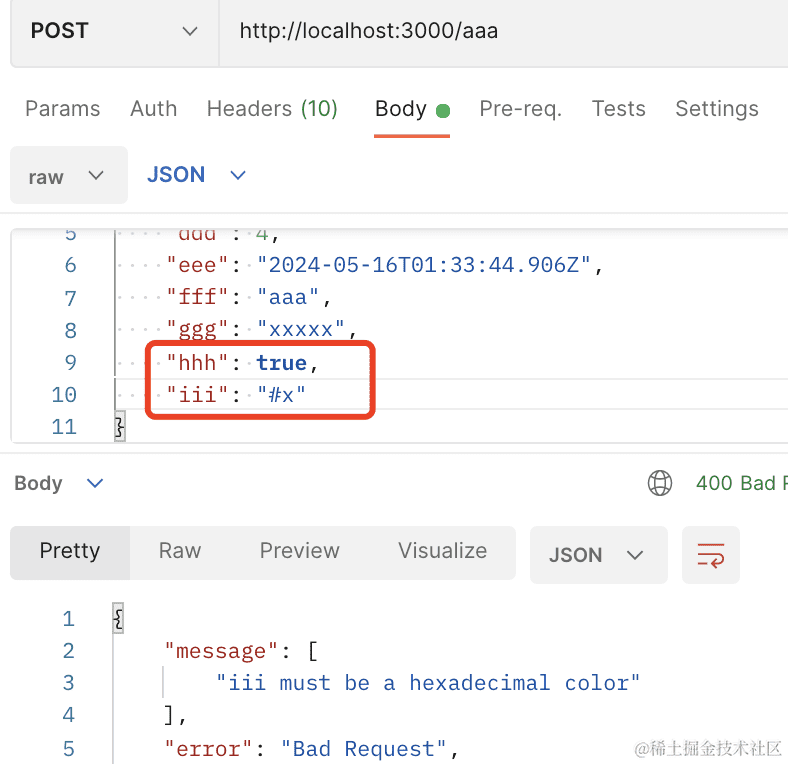The width and height of the screenshot is (788, 764).
Task: Open the response JSON format dropdown
Action: (x=597, y=555)
